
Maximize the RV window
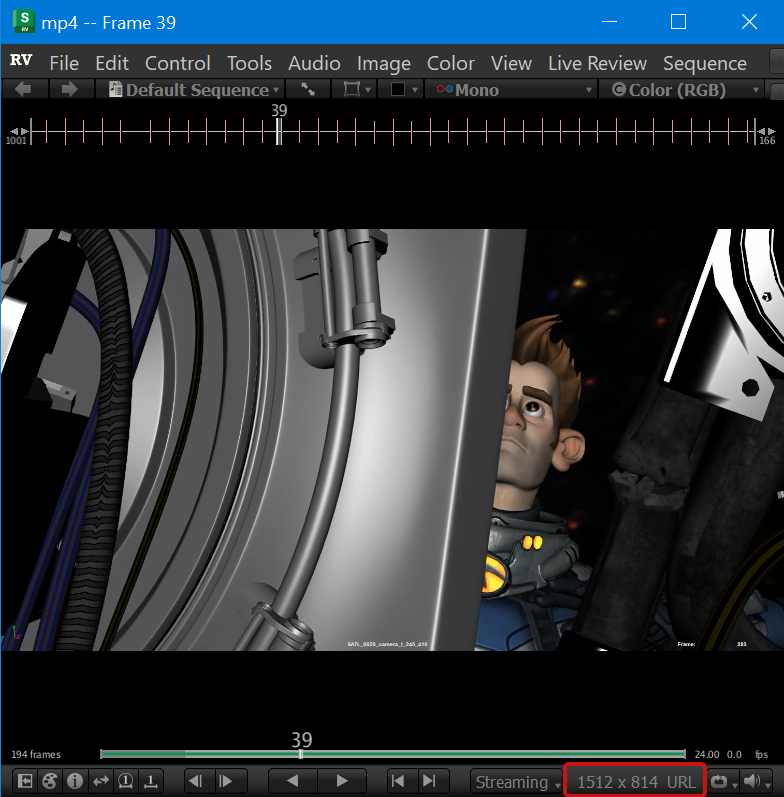click(678, 22)
